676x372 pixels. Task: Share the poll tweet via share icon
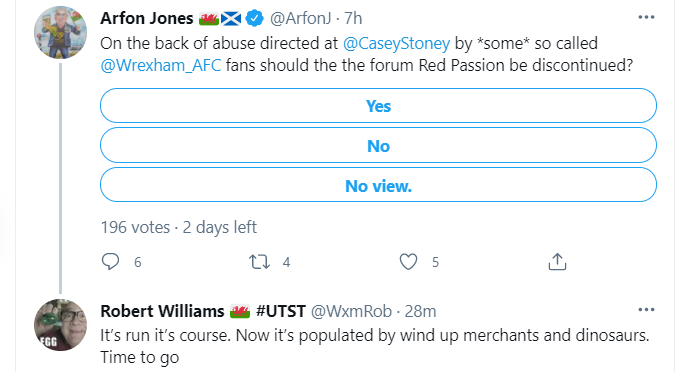557,261
